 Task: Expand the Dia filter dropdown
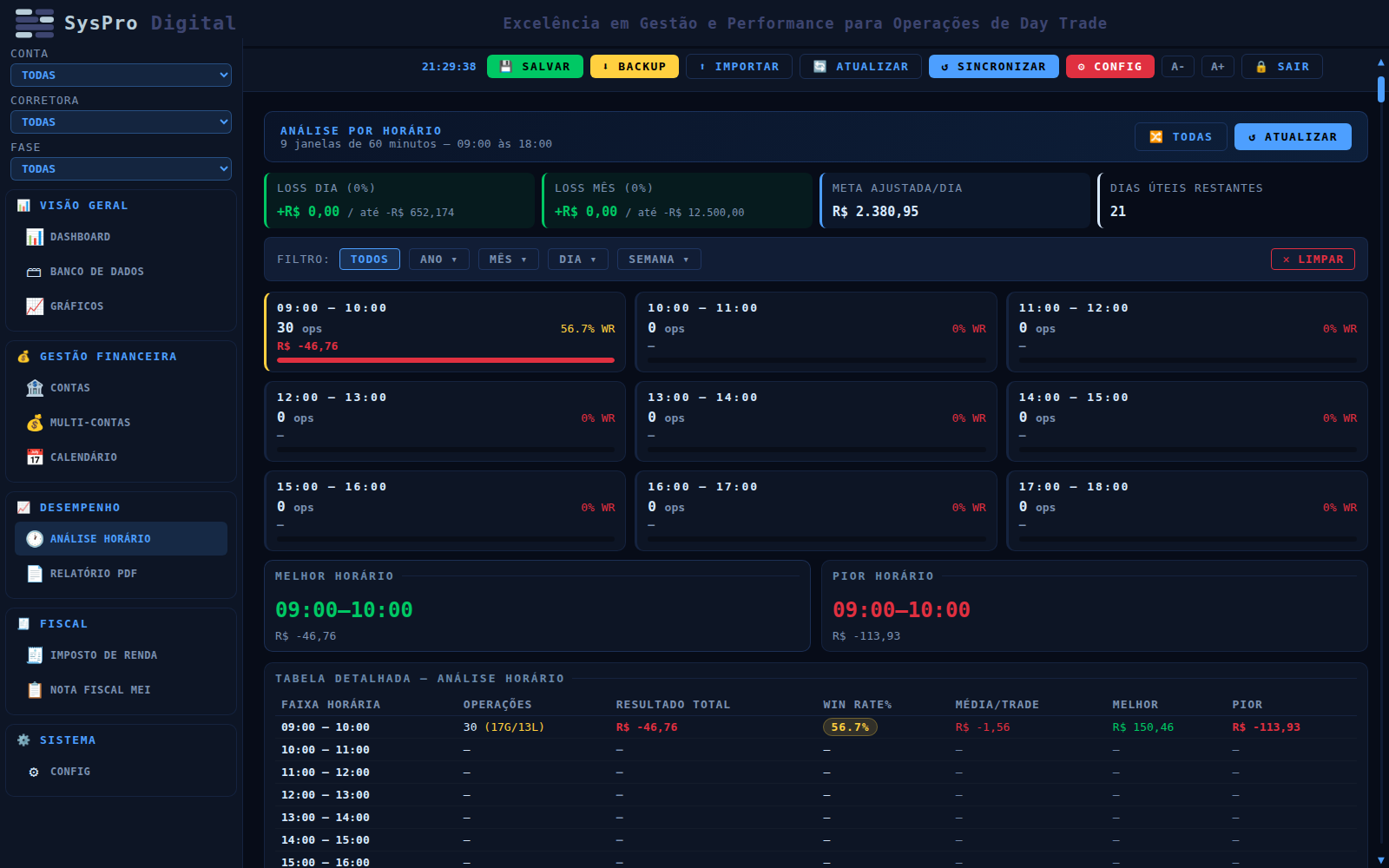click(x=578, y=260)
